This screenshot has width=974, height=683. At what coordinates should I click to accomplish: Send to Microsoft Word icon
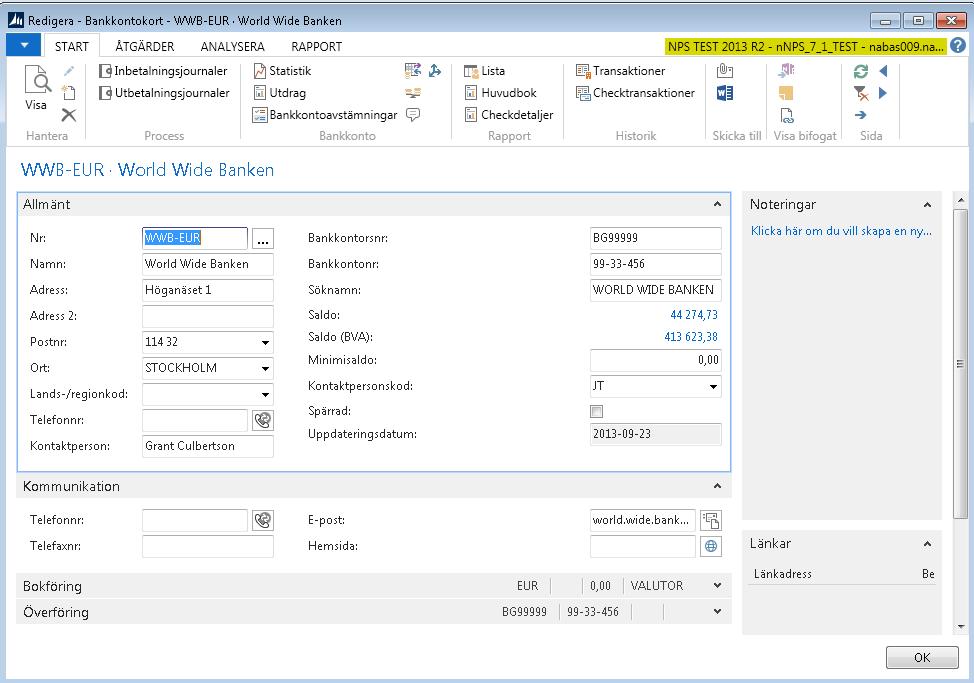click(x=725, y=93)
